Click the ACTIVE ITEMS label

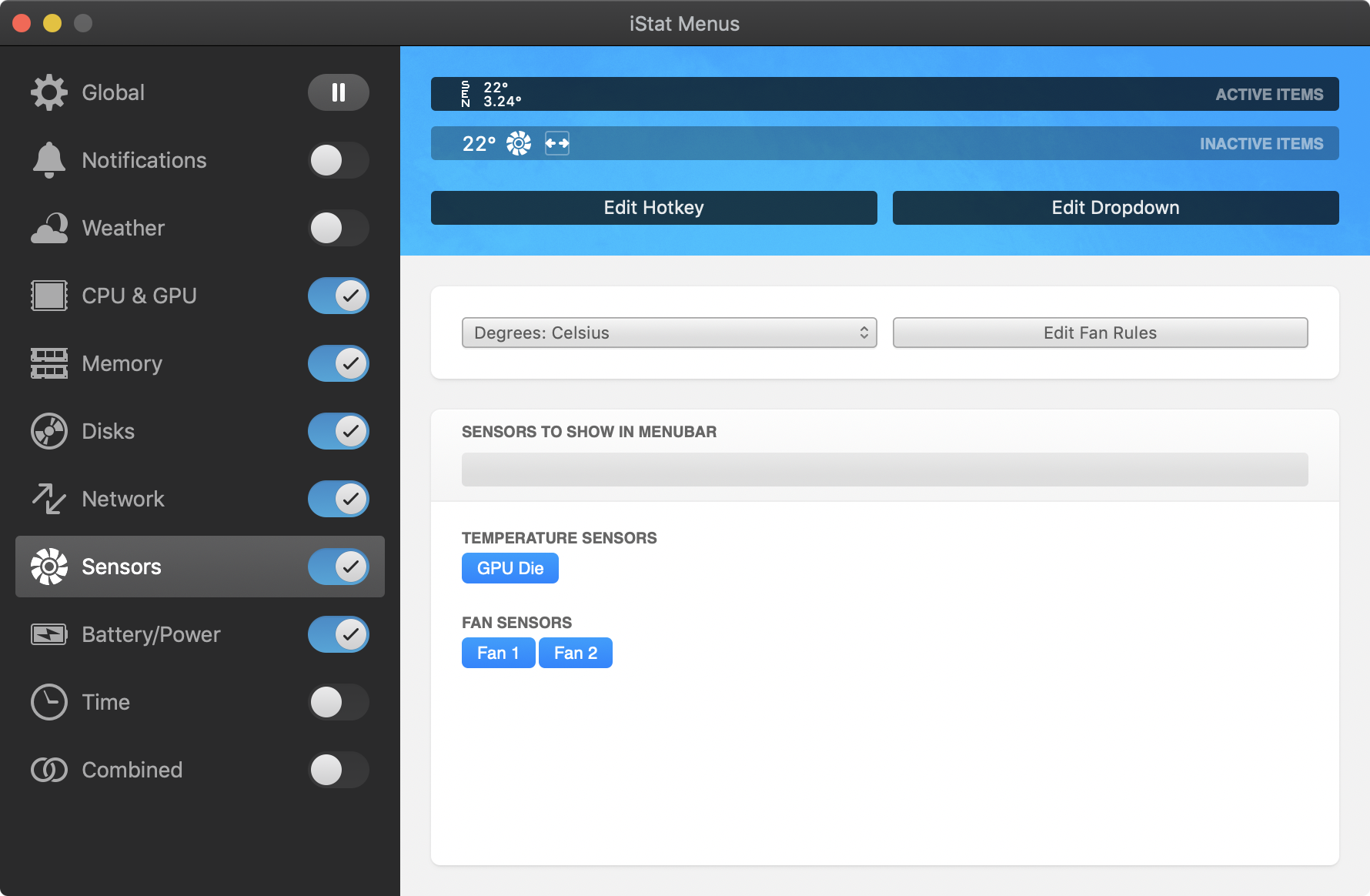pyautogui.click(x=1269, y=94)
